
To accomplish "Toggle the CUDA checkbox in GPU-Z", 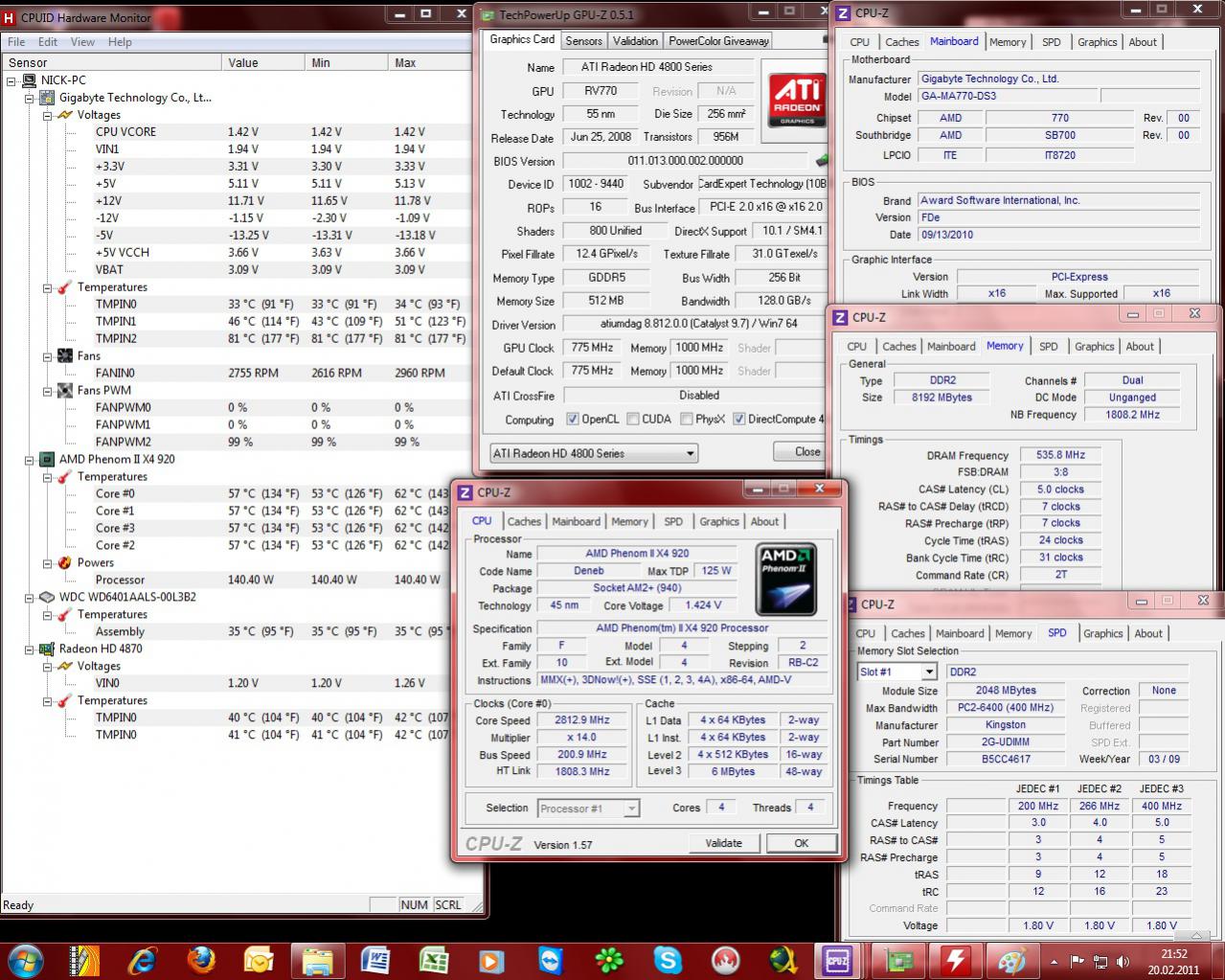I will click(x=633, y=419).
